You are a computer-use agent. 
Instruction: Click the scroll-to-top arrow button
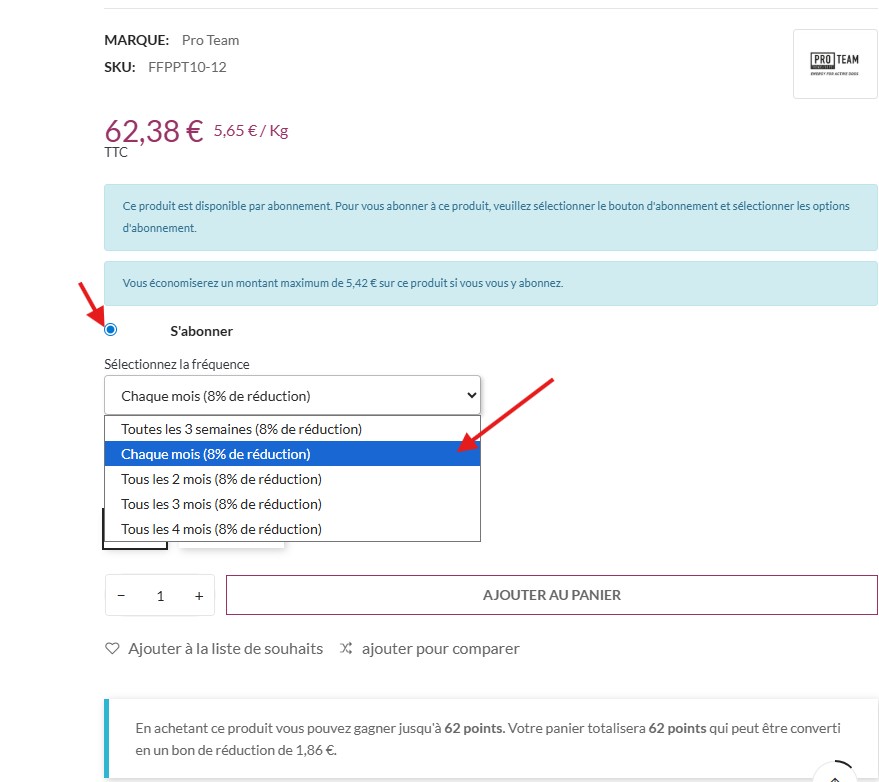tap(834, 774)
